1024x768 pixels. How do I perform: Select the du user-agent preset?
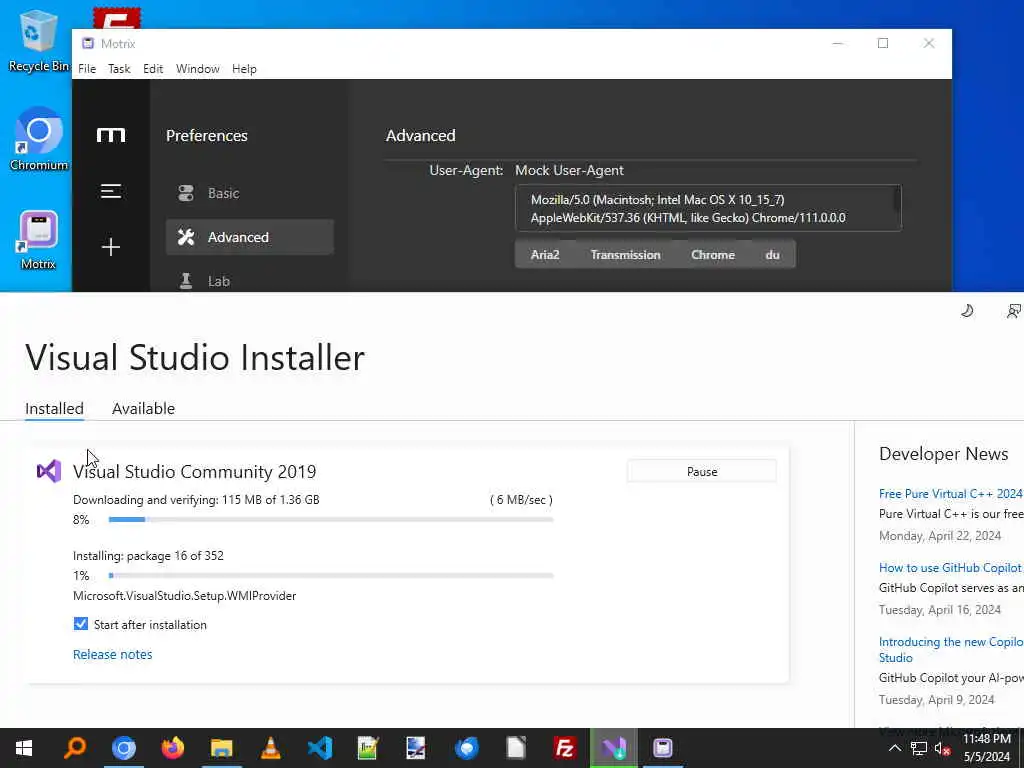[x=773, y=255]
